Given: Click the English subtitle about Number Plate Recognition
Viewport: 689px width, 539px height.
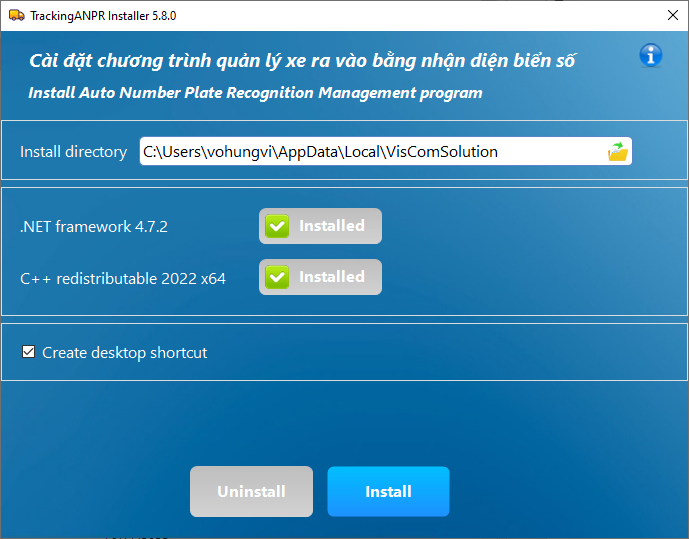Looking at the screenshot, I should [x=255, y=93].
